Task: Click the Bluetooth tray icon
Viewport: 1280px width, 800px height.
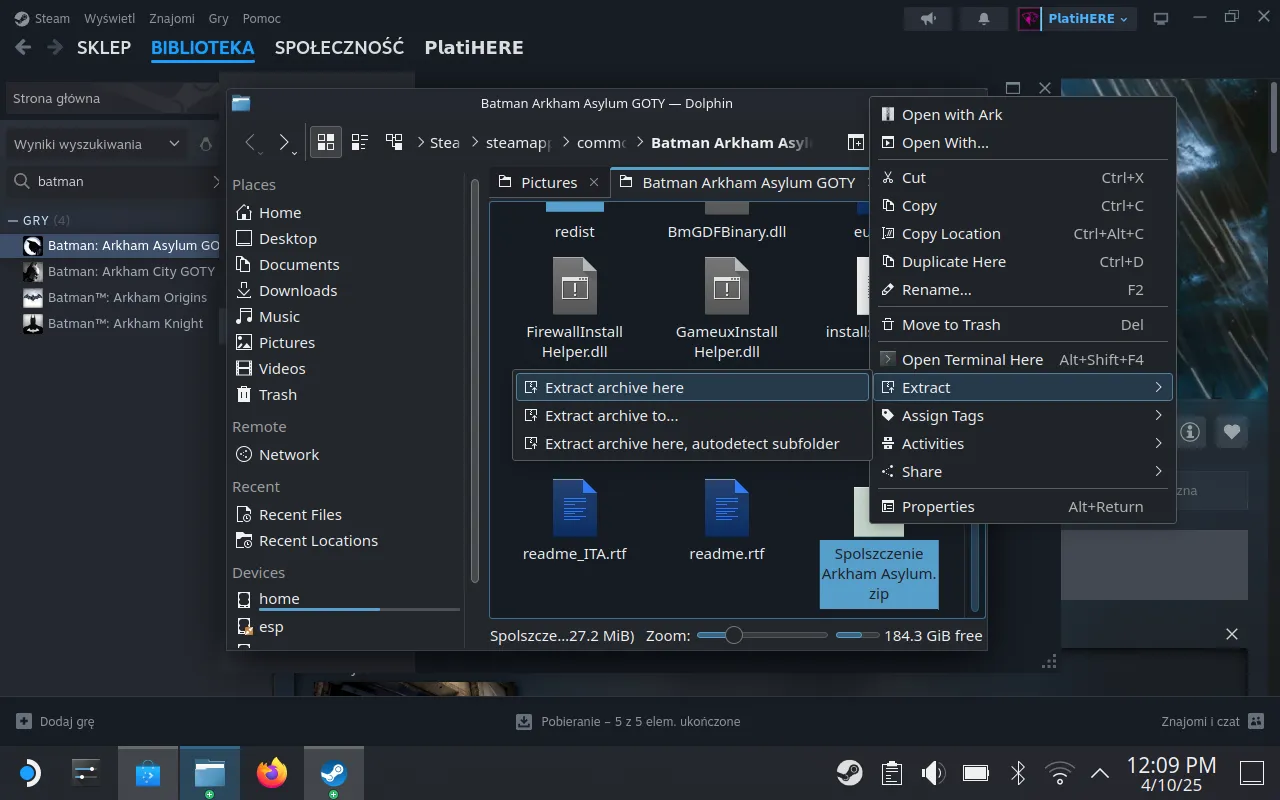Action: pos(1018,772)
